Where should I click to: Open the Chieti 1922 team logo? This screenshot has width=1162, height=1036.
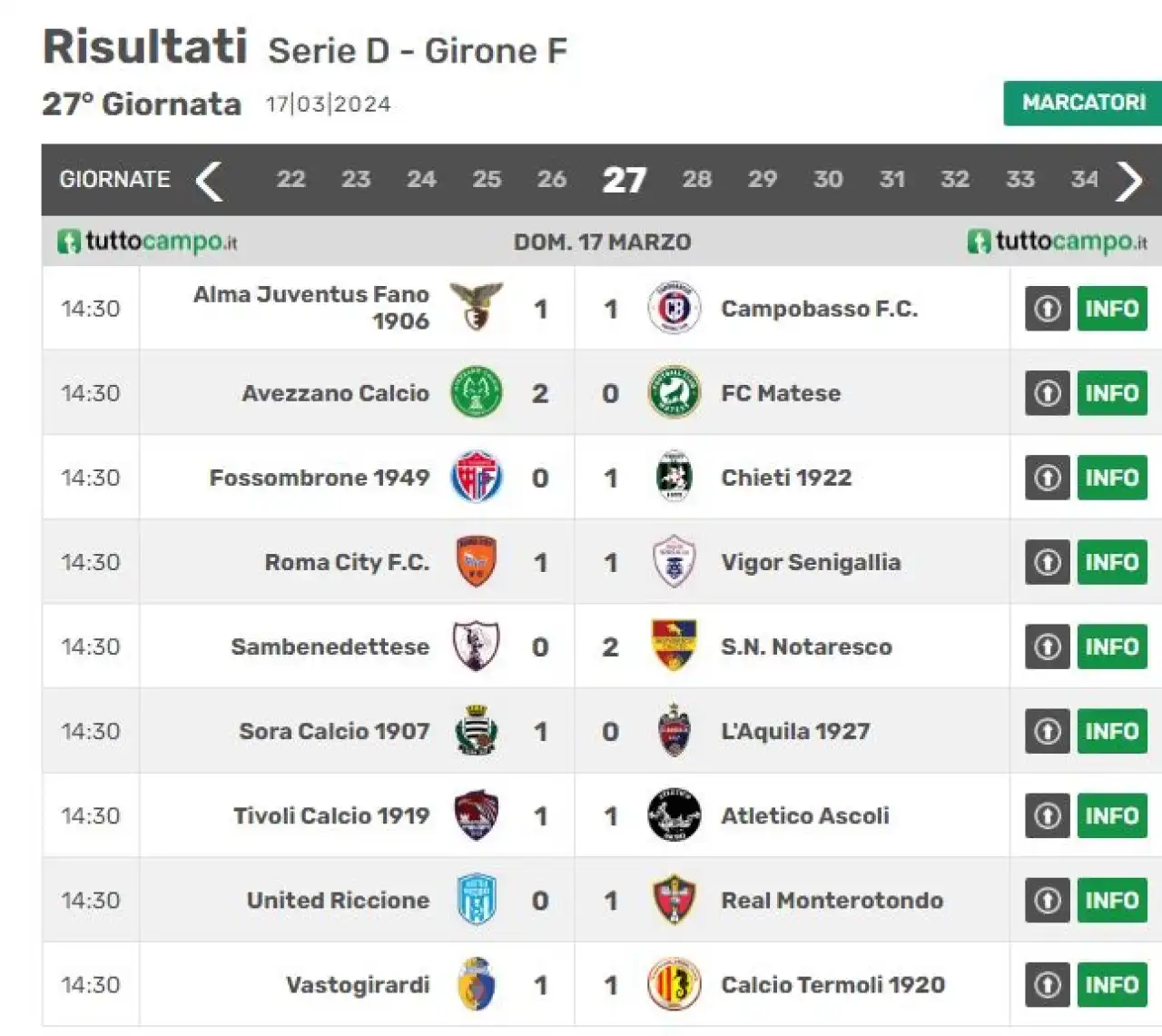[x=674, y=477]
